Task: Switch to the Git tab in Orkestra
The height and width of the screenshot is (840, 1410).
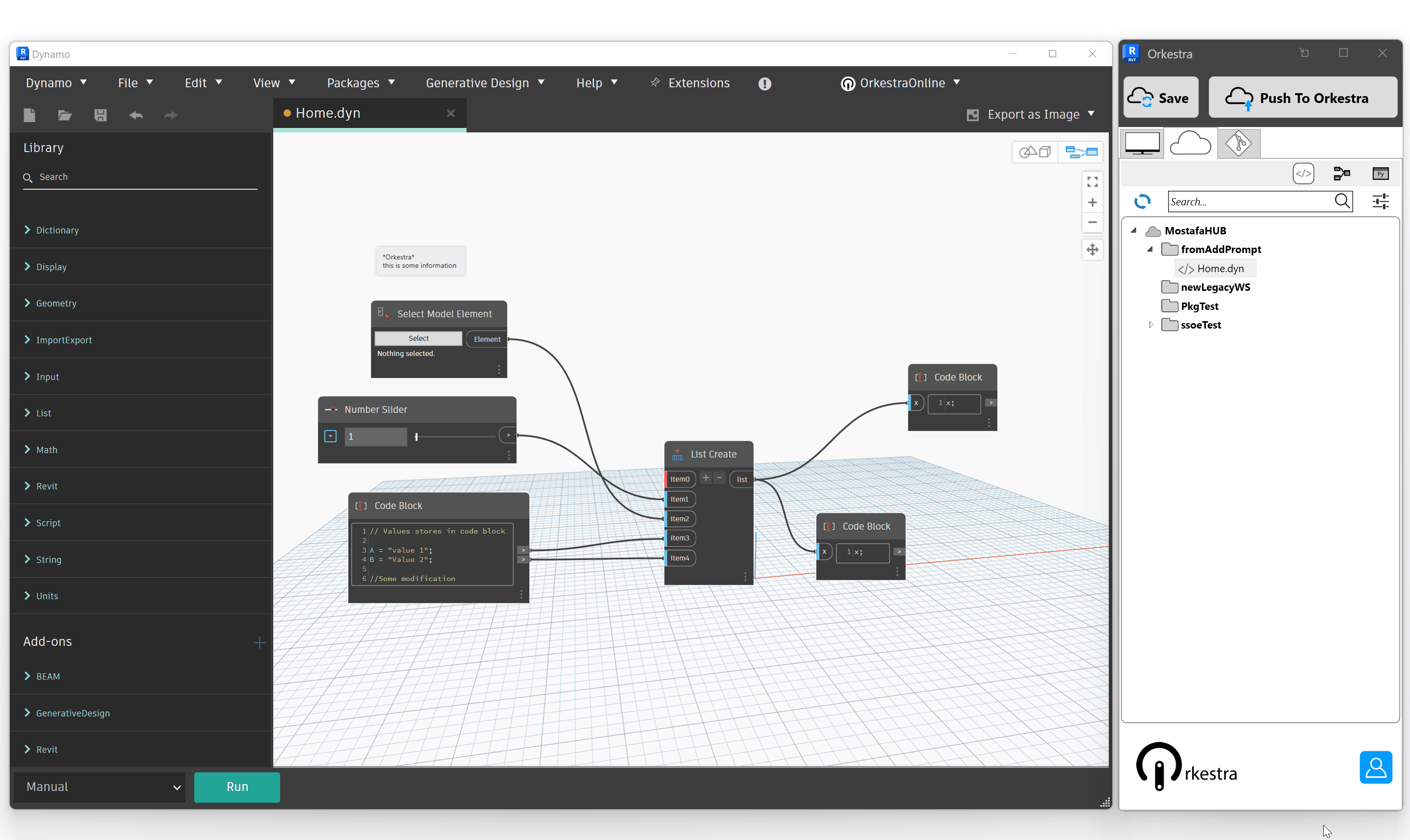Action: [x=1238, y=143]
